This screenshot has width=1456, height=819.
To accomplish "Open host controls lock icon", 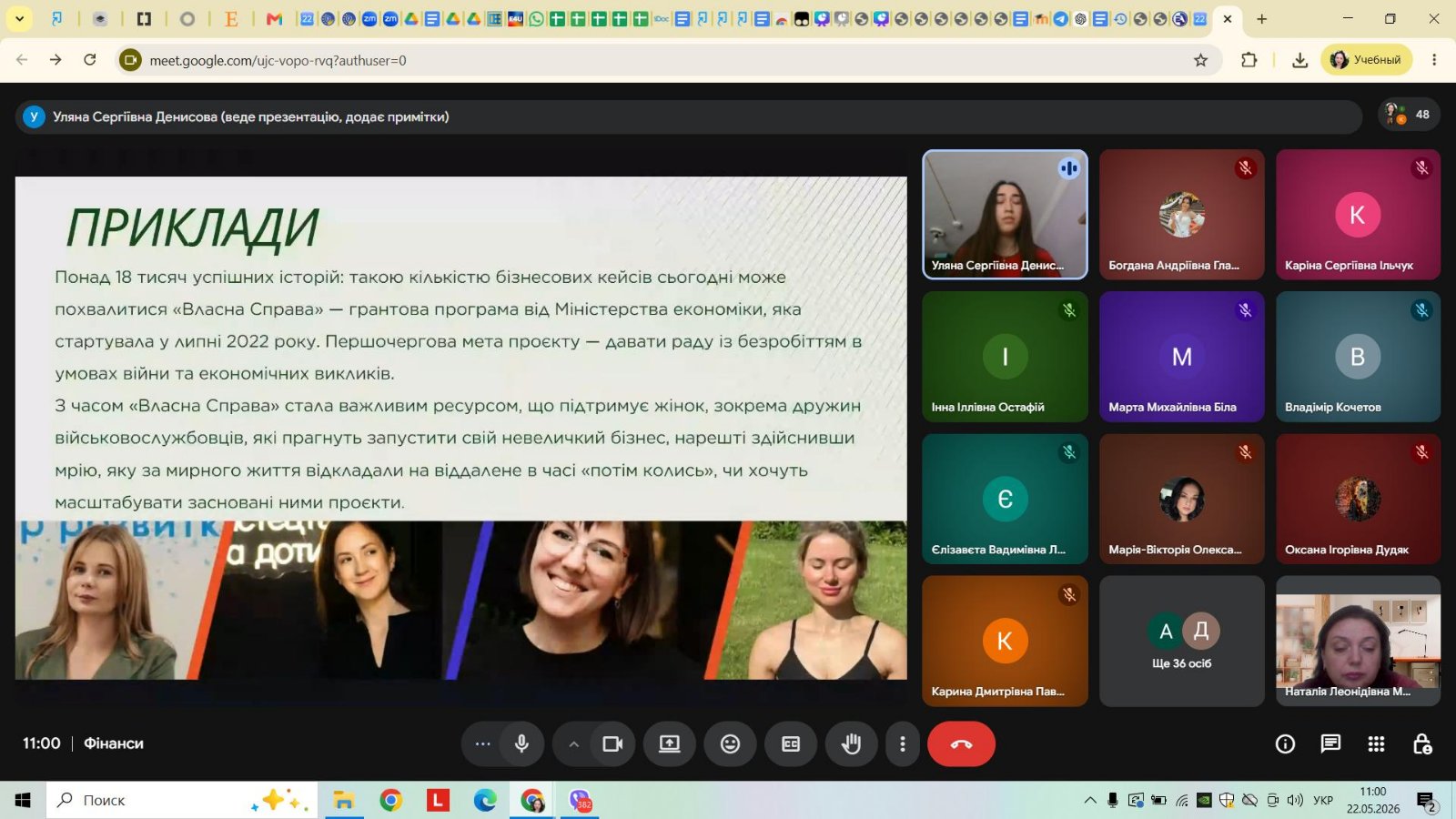I will pyautogui.click(x=1422, y=744).
